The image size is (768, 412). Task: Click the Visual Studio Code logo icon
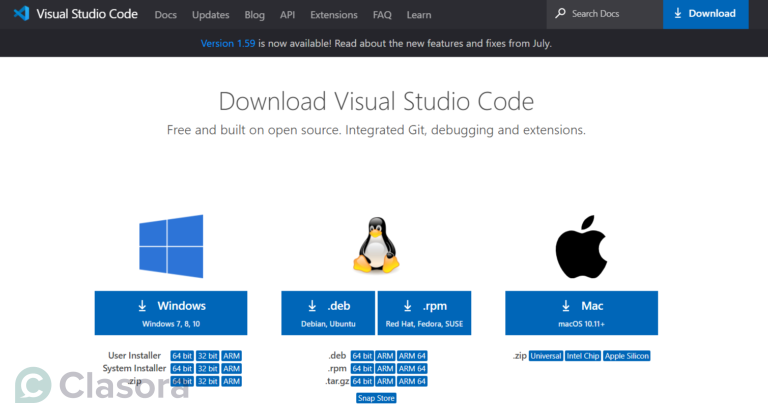pyautogui.click(x=21, y=14)
